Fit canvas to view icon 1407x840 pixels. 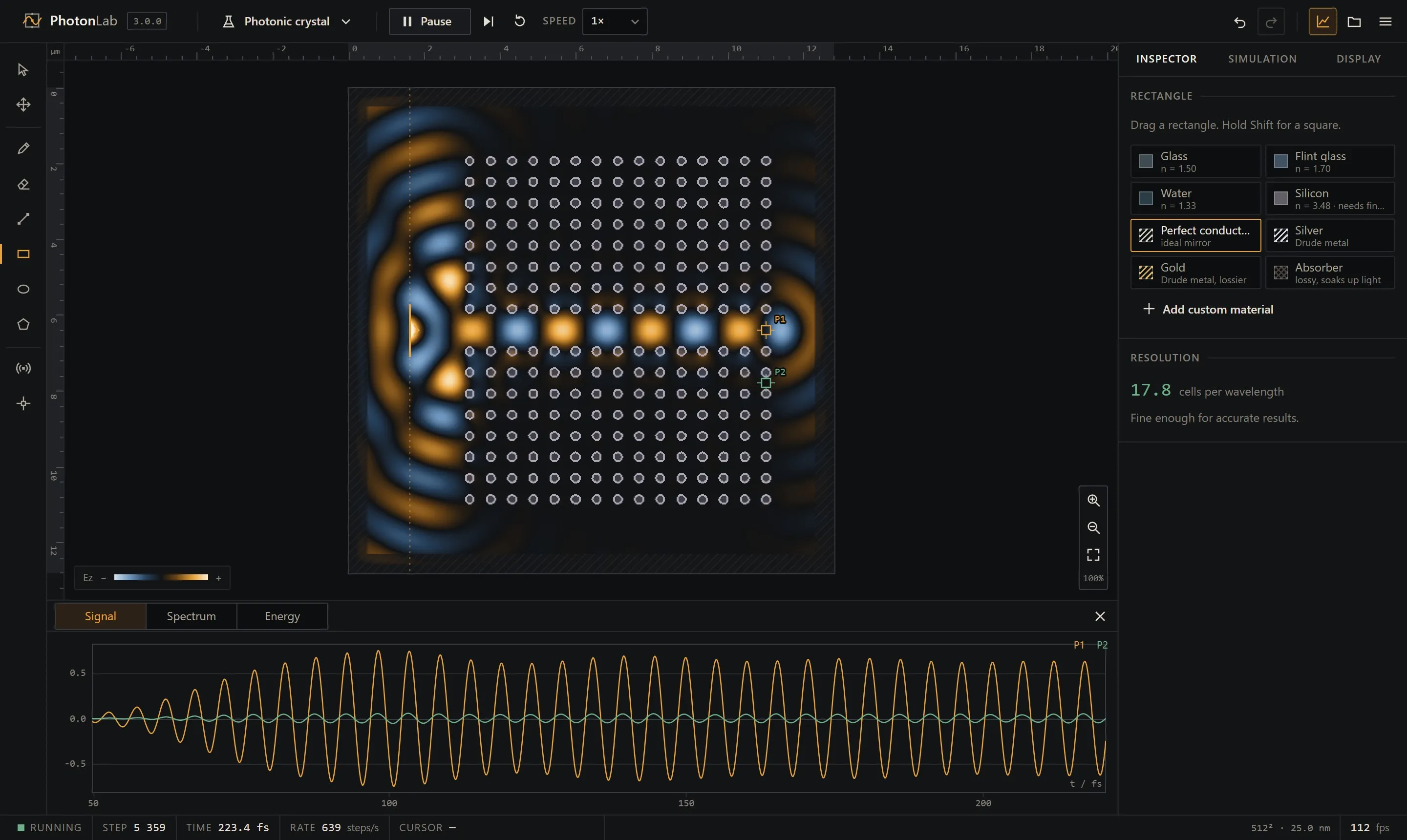pos(1093,555)
